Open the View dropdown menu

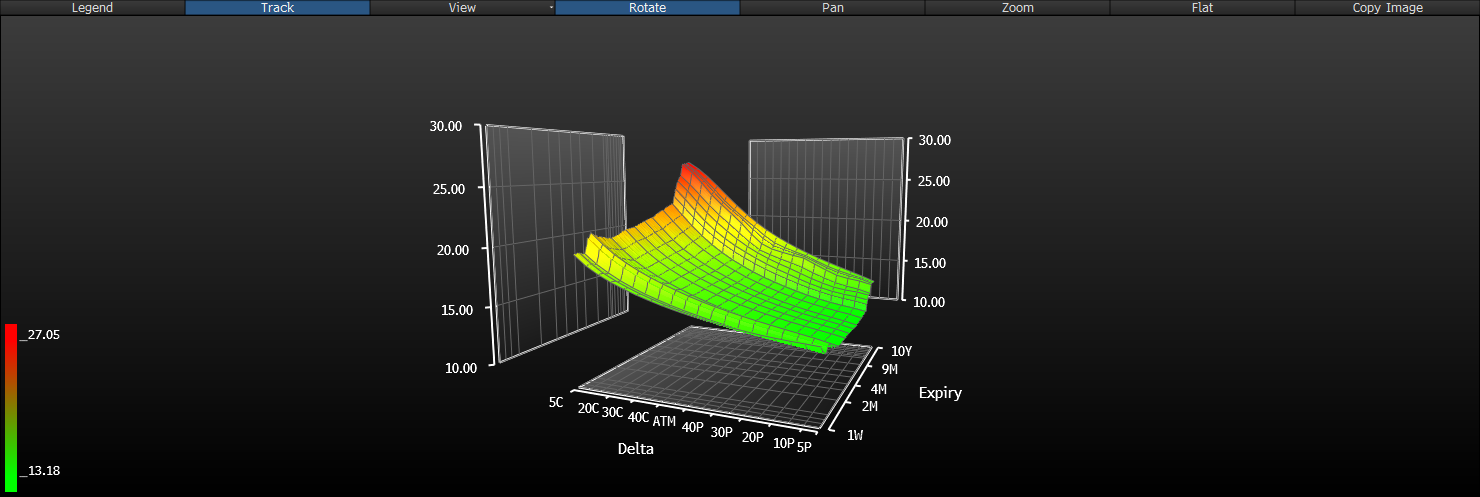(x=462, y=8)
